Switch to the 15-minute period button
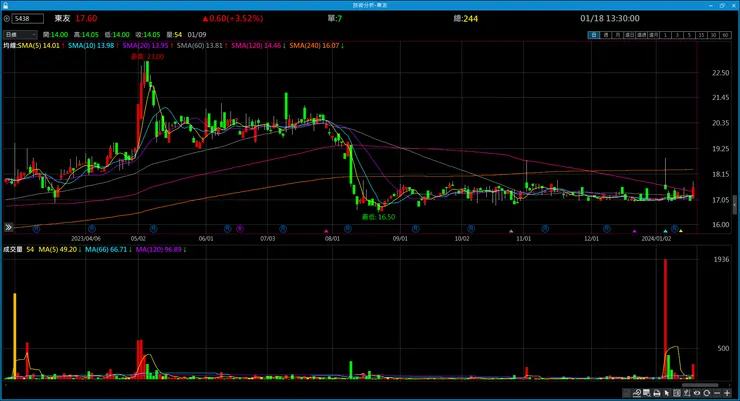This screenshot has height=401, width=740. click(x=701, y=35)
